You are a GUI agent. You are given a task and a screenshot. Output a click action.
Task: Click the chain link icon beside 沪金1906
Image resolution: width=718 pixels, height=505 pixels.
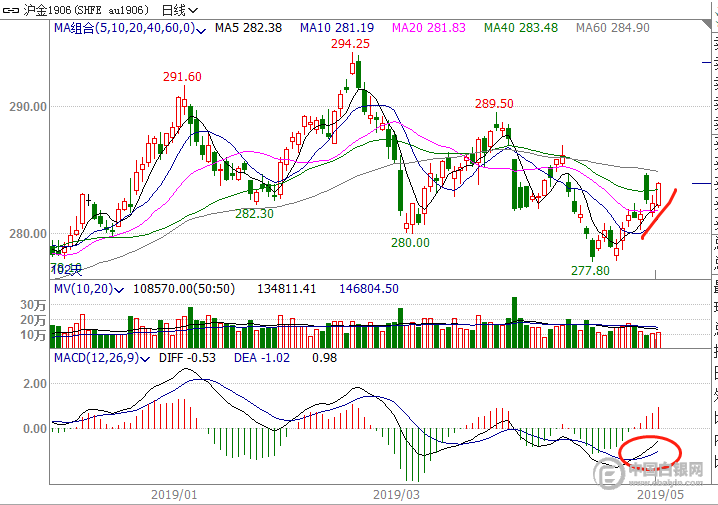tap(11, 10)
